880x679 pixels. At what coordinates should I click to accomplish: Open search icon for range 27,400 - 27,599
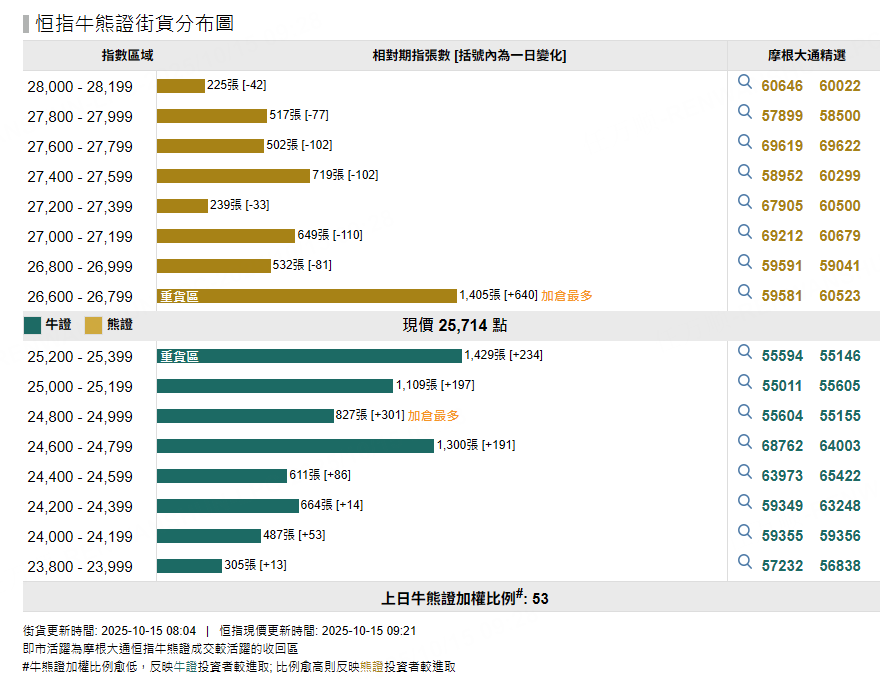744,174
